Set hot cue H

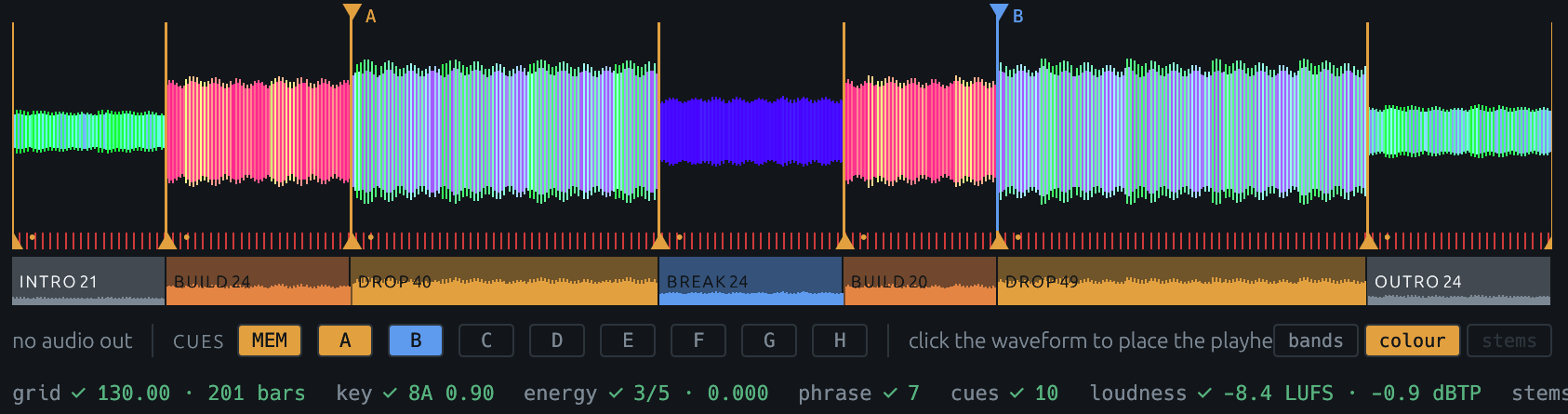click(x=840, y=341)
